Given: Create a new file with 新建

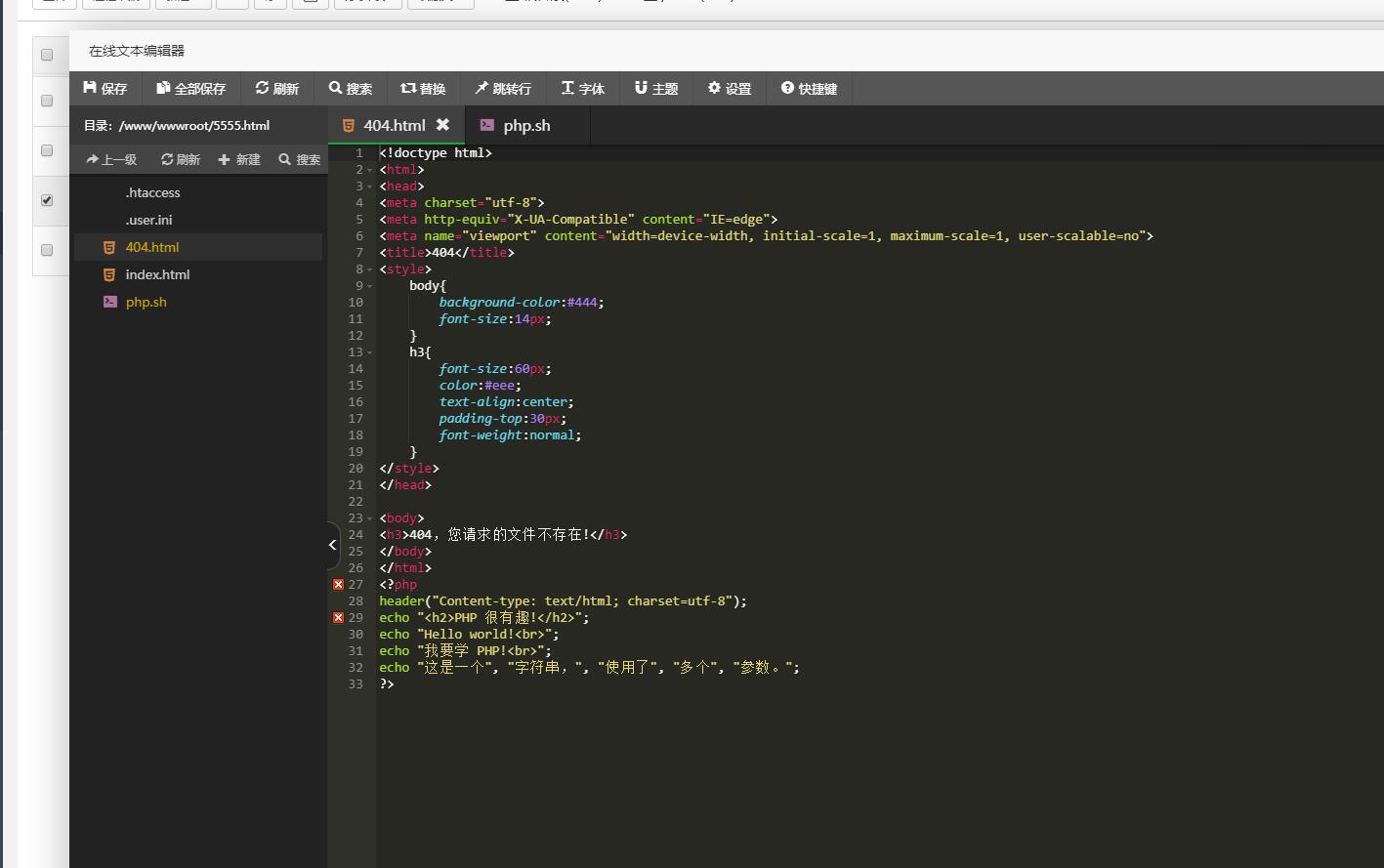Looking at the screenshot, I should pyautogui.click(x=239, y=159).
